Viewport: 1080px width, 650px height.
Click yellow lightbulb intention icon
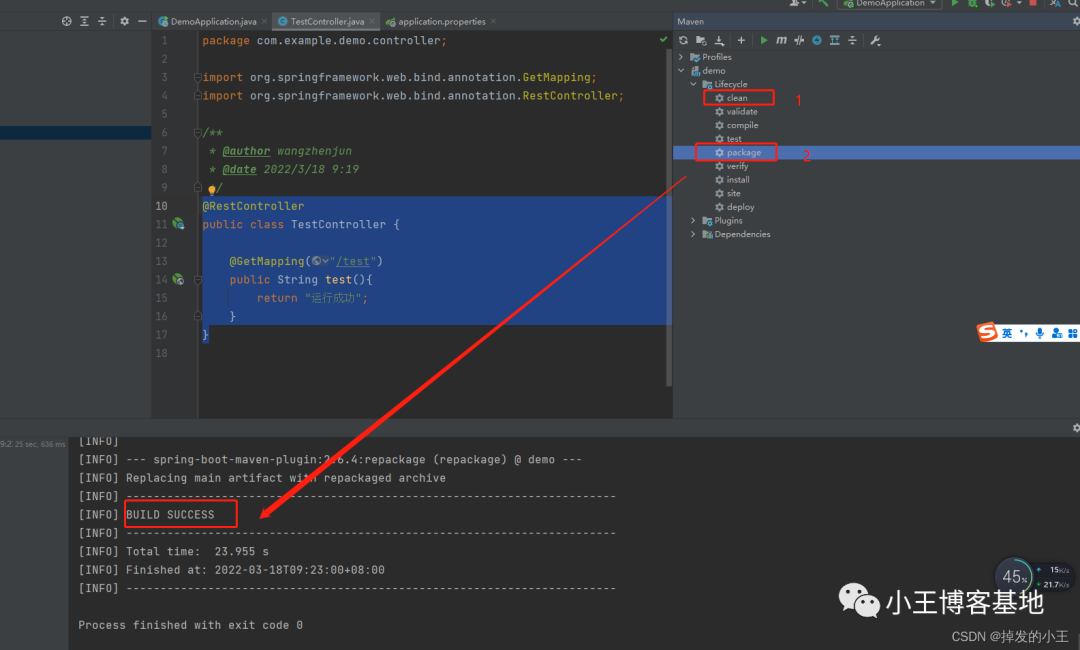click(211, 189)
